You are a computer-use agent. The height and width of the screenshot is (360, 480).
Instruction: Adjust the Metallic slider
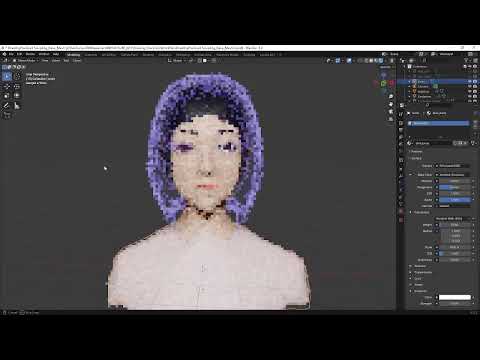[x=455, y=181]
